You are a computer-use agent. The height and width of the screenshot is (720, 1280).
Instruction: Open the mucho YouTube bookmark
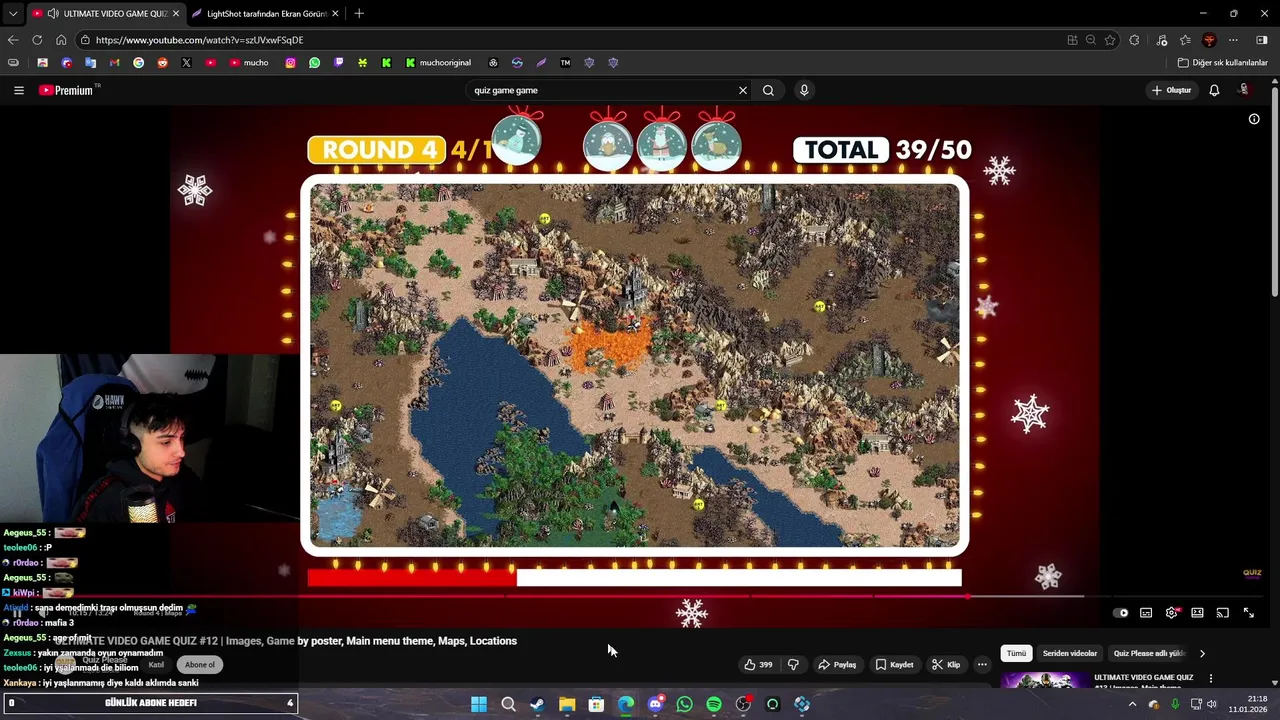[249, 62]
